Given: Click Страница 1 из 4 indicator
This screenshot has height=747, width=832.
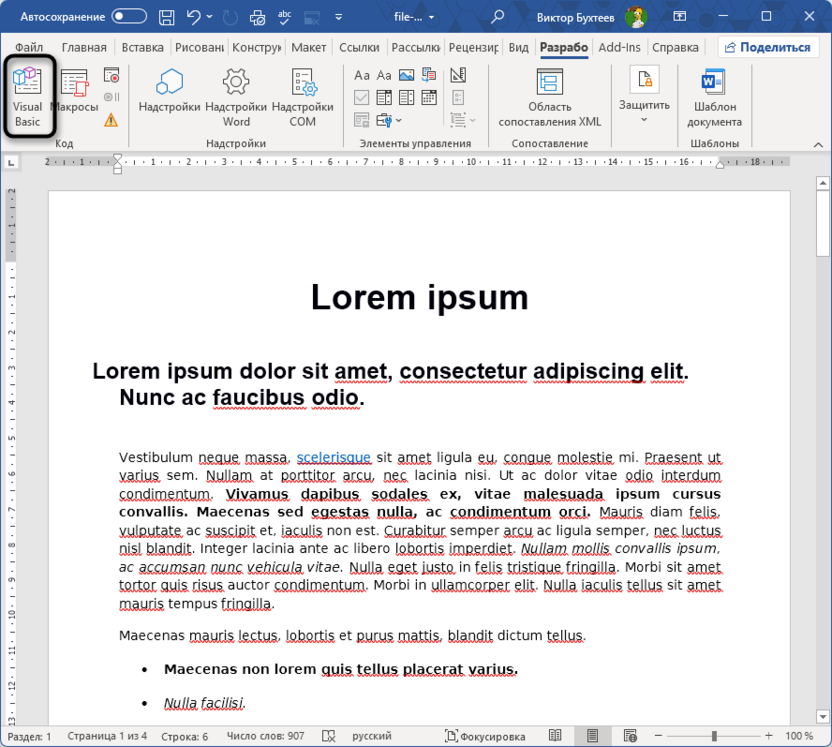Looking at the screenshot, I should click(x=107, y=736).
